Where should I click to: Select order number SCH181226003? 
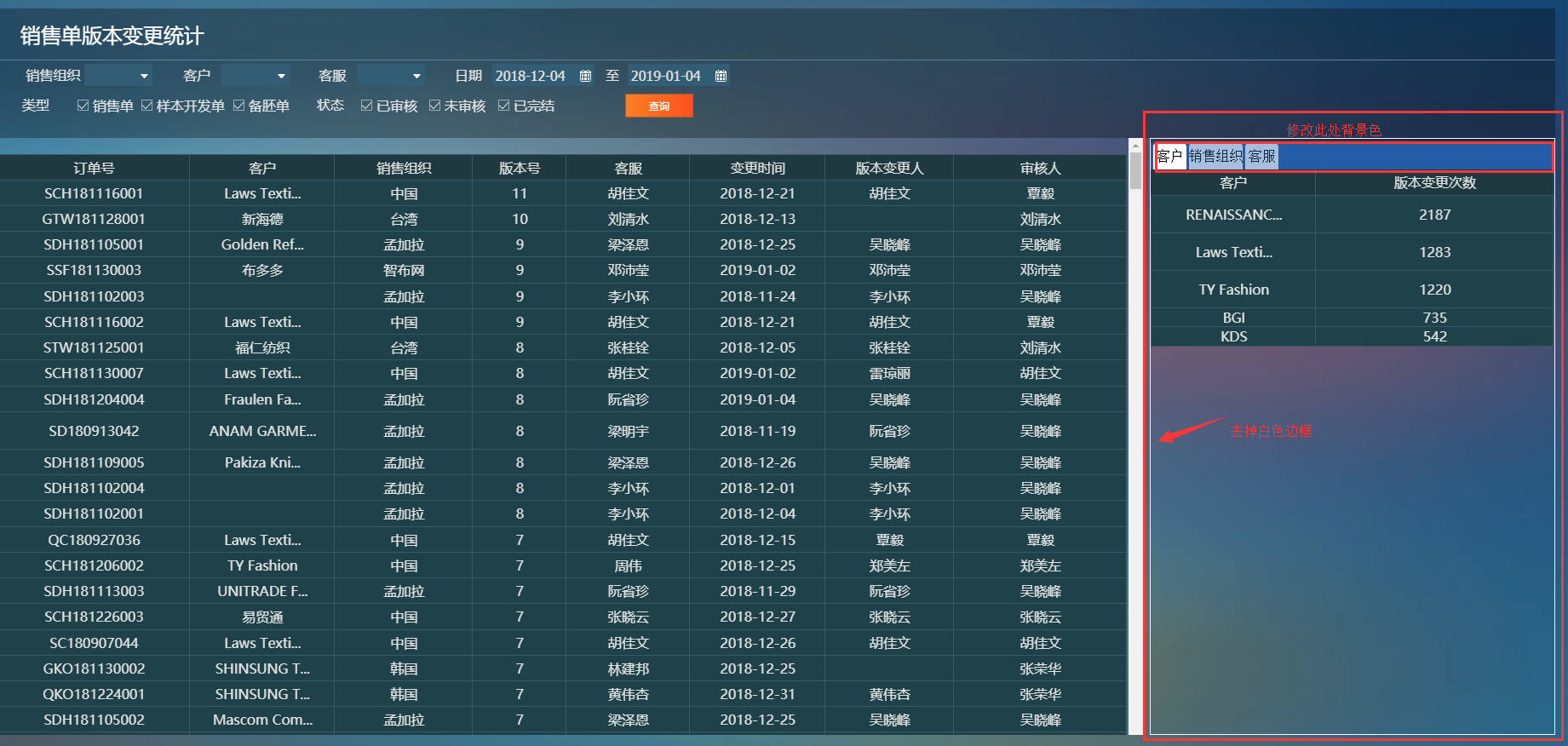(94, 617)
